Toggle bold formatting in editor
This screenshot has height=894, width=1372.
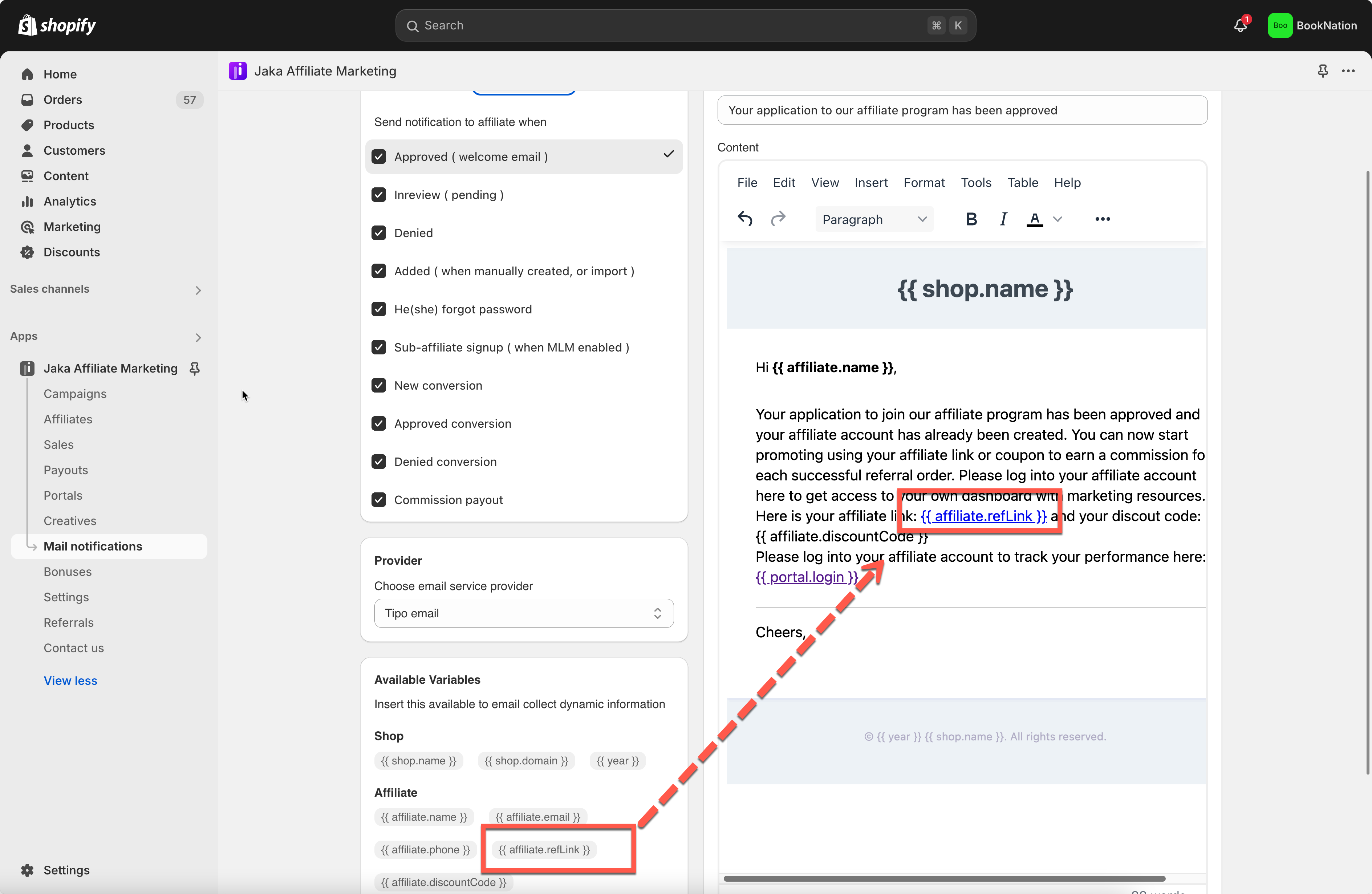click(971, 219)
